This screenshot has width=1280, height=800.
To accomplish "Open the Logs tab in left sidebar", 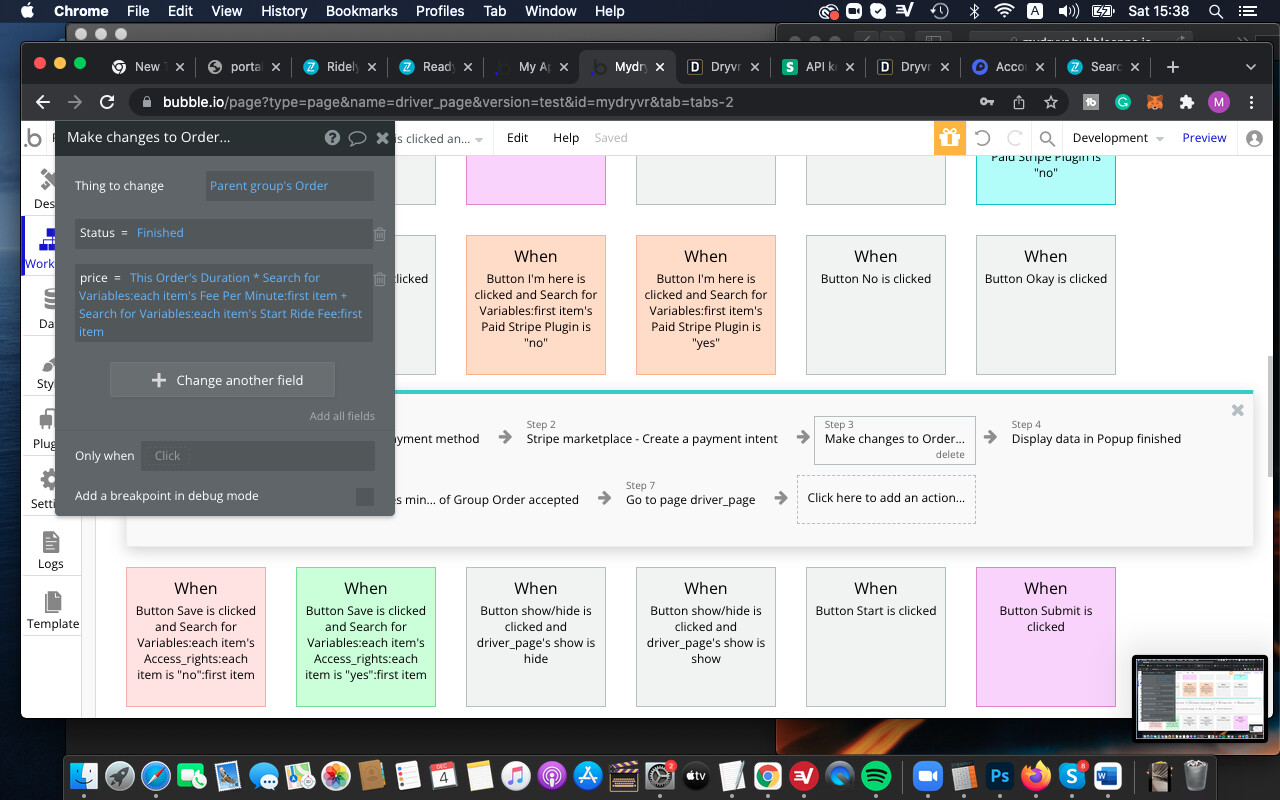I will [51, 550].
